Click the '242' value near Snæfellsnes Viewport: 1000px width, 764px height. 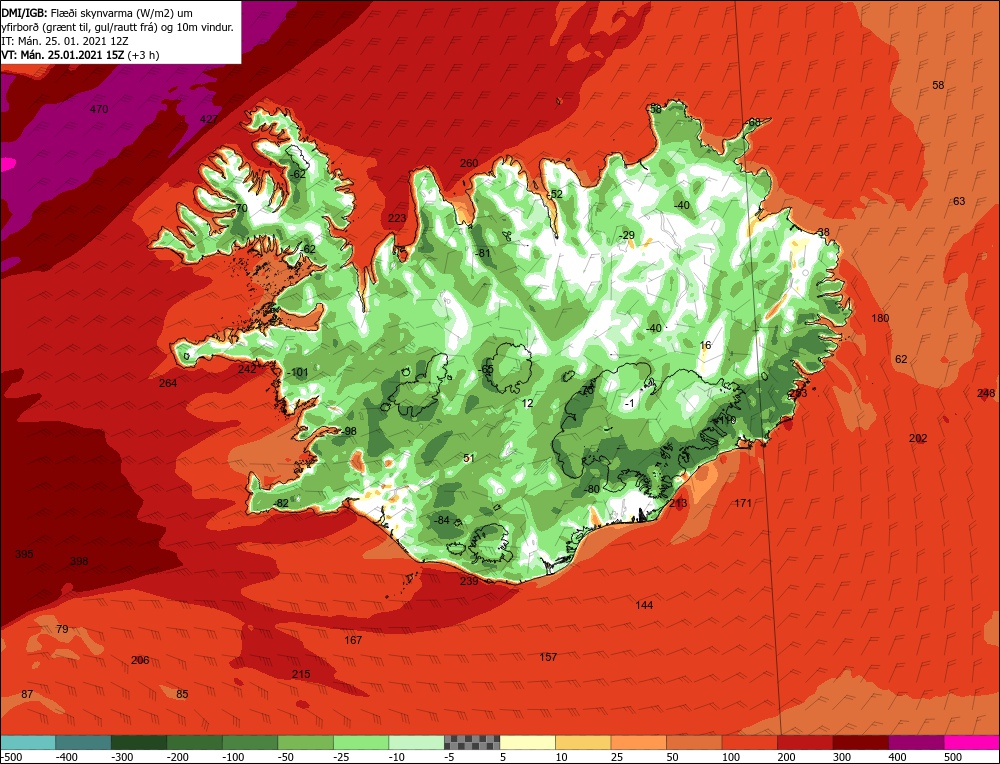(x=247, y=369)
